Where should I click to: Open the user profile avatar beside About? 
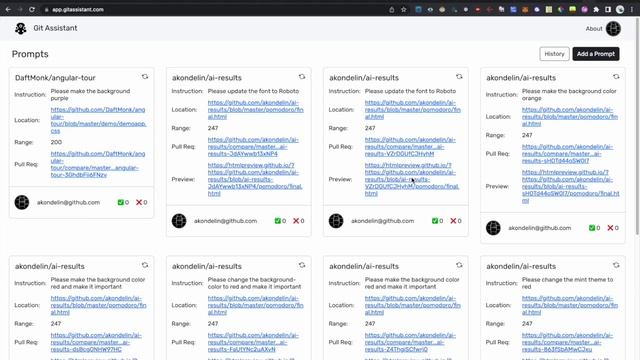pyautogui.click(x=613, y=29)
